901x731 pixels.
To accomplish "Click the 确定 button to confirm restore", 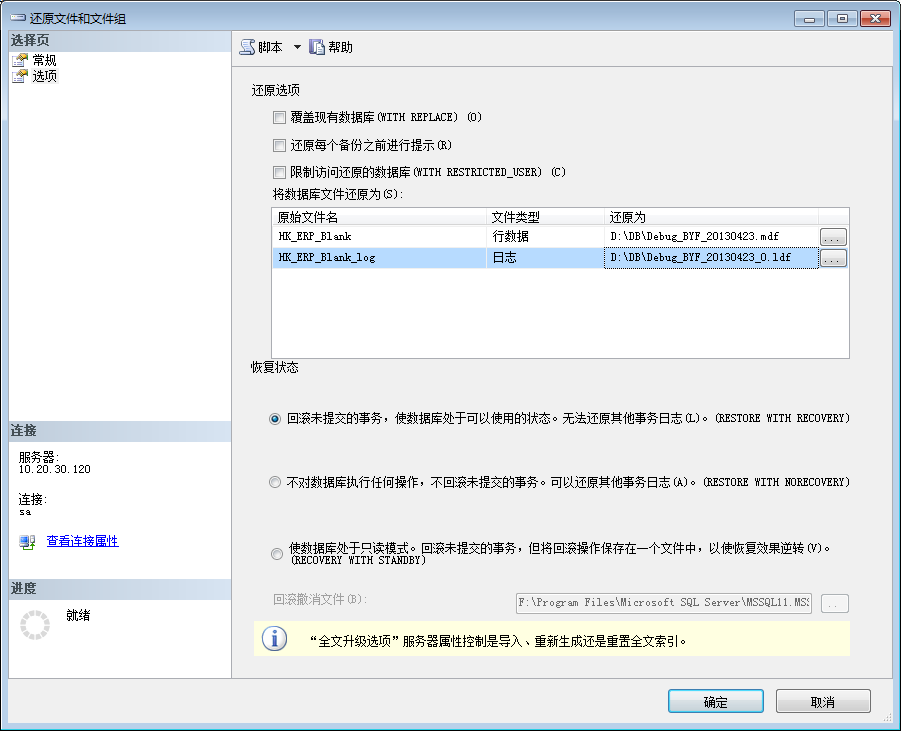I will tap(715, 701).
